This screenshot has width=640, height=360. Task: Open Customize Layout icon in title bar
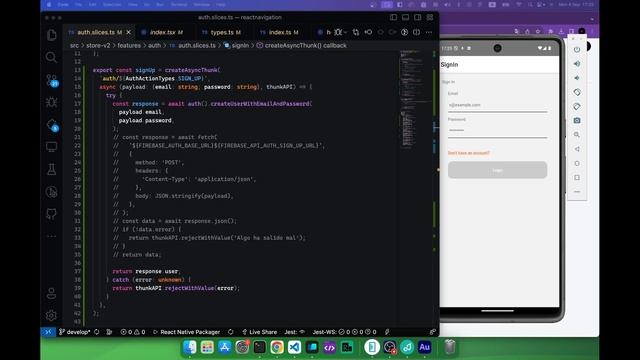(x=430, y=17)
